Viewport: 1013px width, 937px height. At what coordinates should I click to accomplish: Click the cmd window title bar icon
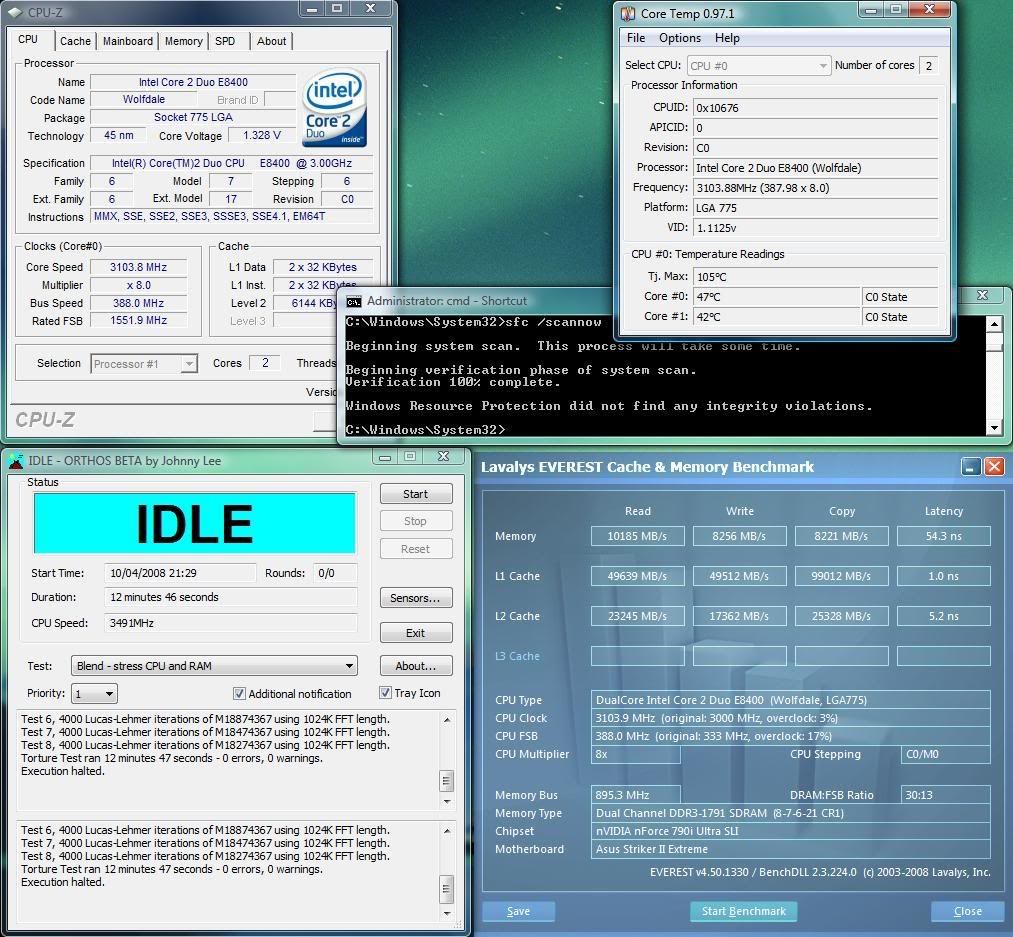pos(353,301)
